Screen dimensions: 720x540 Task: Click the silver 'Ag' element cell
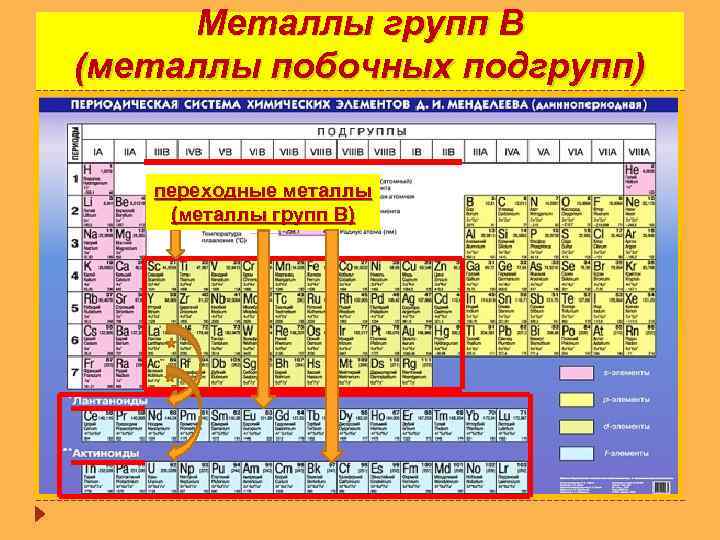pyautogui.click(x=416, y=308)
